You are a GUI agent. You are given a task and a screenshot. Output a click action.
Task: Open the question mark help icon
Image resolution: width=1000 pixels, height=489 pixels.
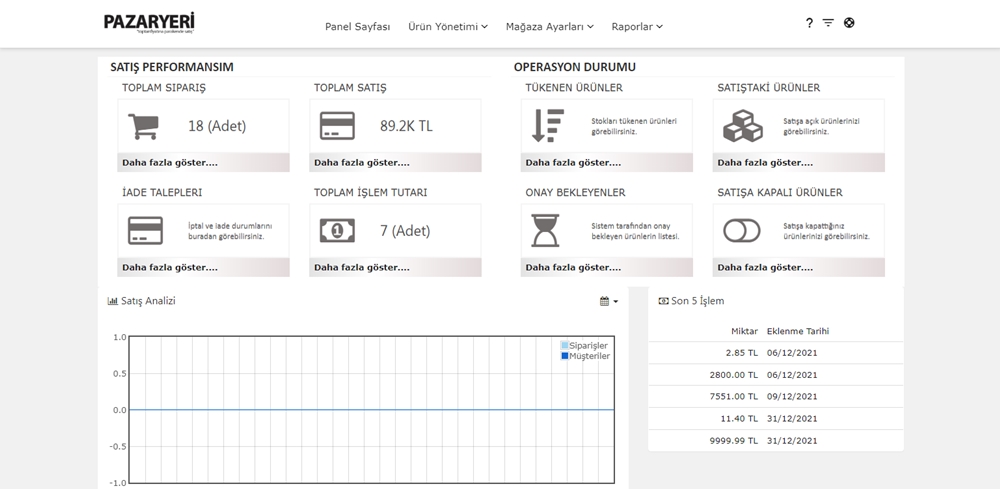809,23
